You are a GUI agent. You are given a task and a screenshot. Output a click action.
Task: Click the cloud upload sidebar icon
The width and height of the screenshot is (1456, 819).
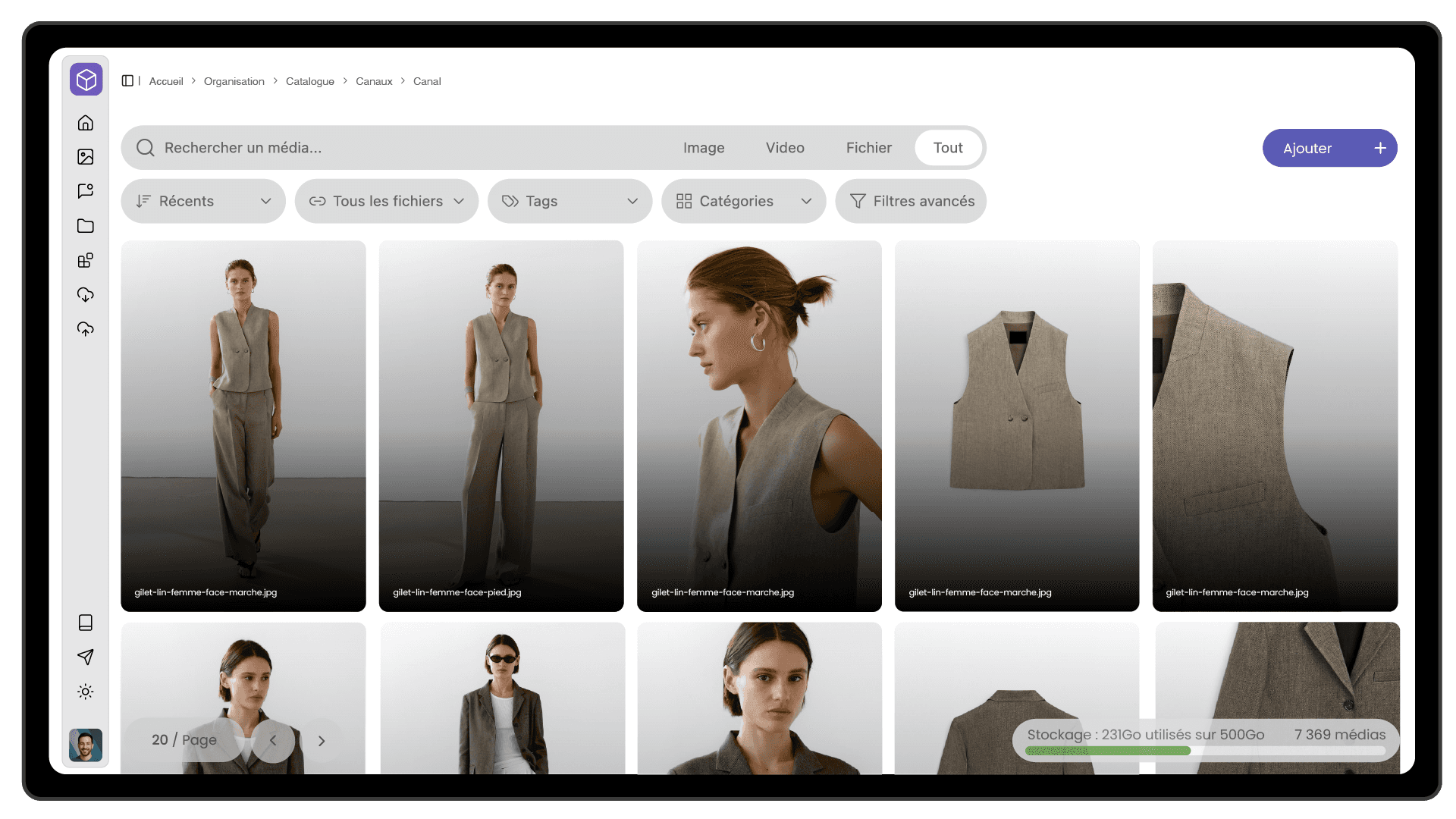click(x=86, y=329)
